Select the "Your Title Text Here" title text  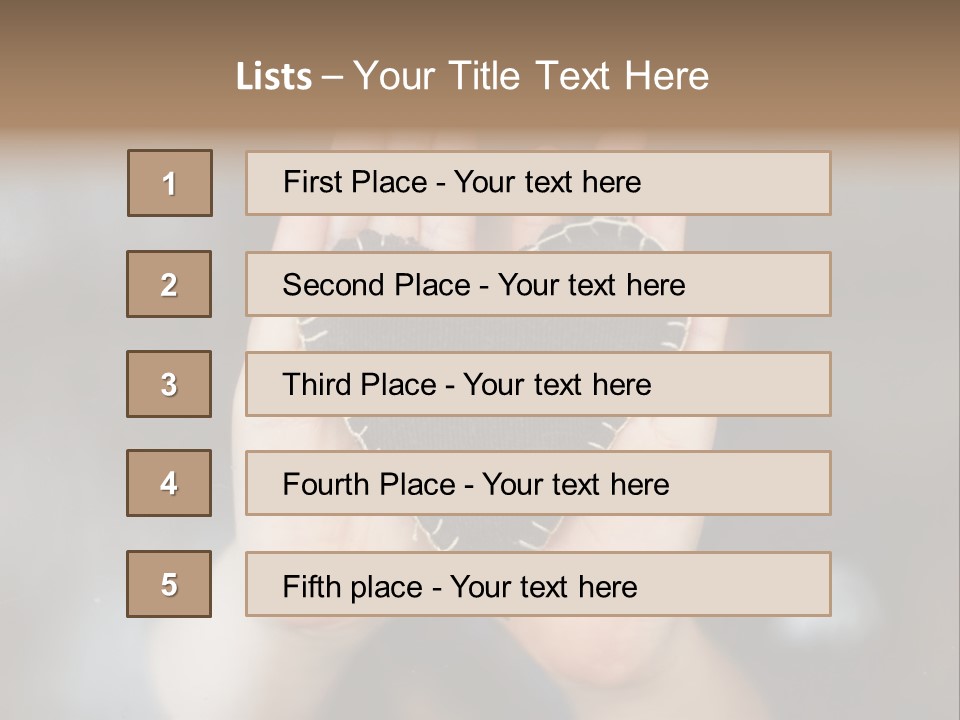531,76
